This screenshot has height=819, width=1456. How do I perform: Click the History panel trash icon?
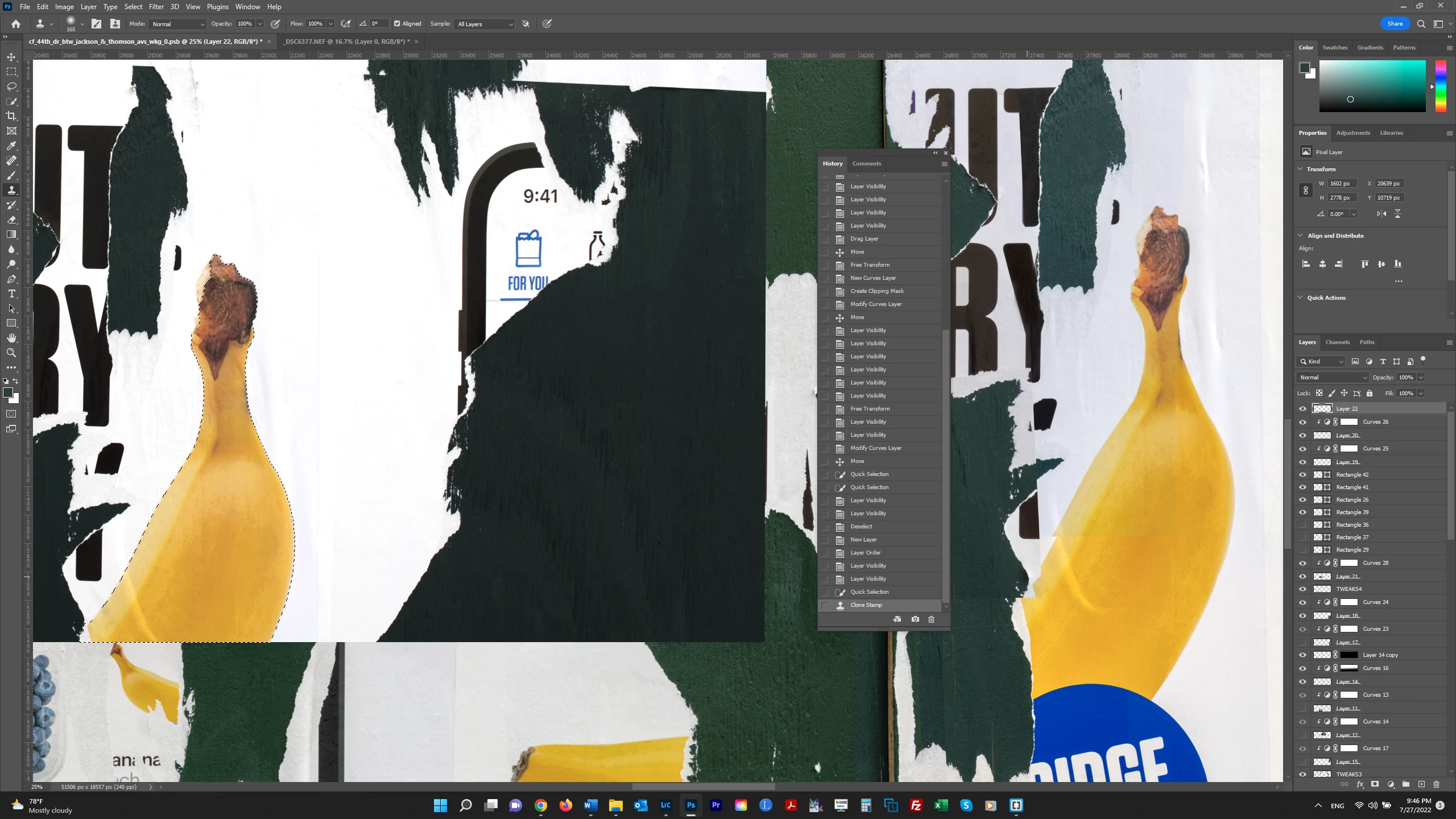pyautogui.click(x=931, y=619)
